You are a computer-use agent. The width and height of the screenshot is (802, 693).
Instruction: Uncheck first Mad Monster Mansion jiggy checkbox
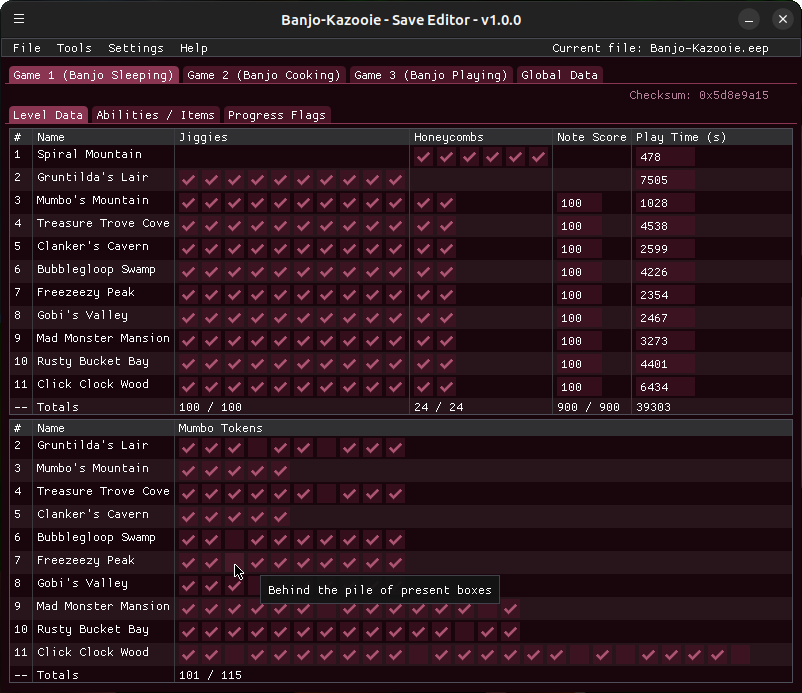pos(189,341)
